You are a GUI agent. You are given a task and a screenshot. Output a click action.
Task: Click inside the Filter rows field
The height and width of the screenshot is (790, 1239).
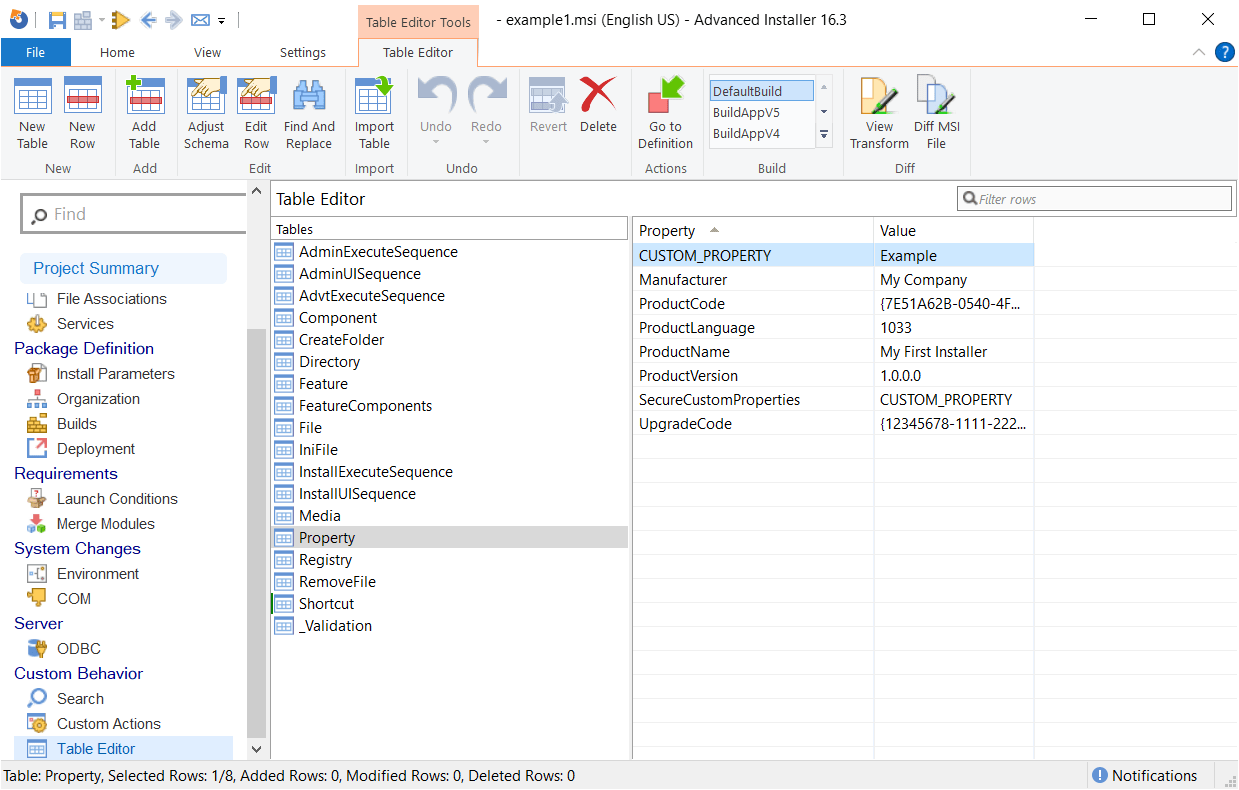(x=1090, y=198)
